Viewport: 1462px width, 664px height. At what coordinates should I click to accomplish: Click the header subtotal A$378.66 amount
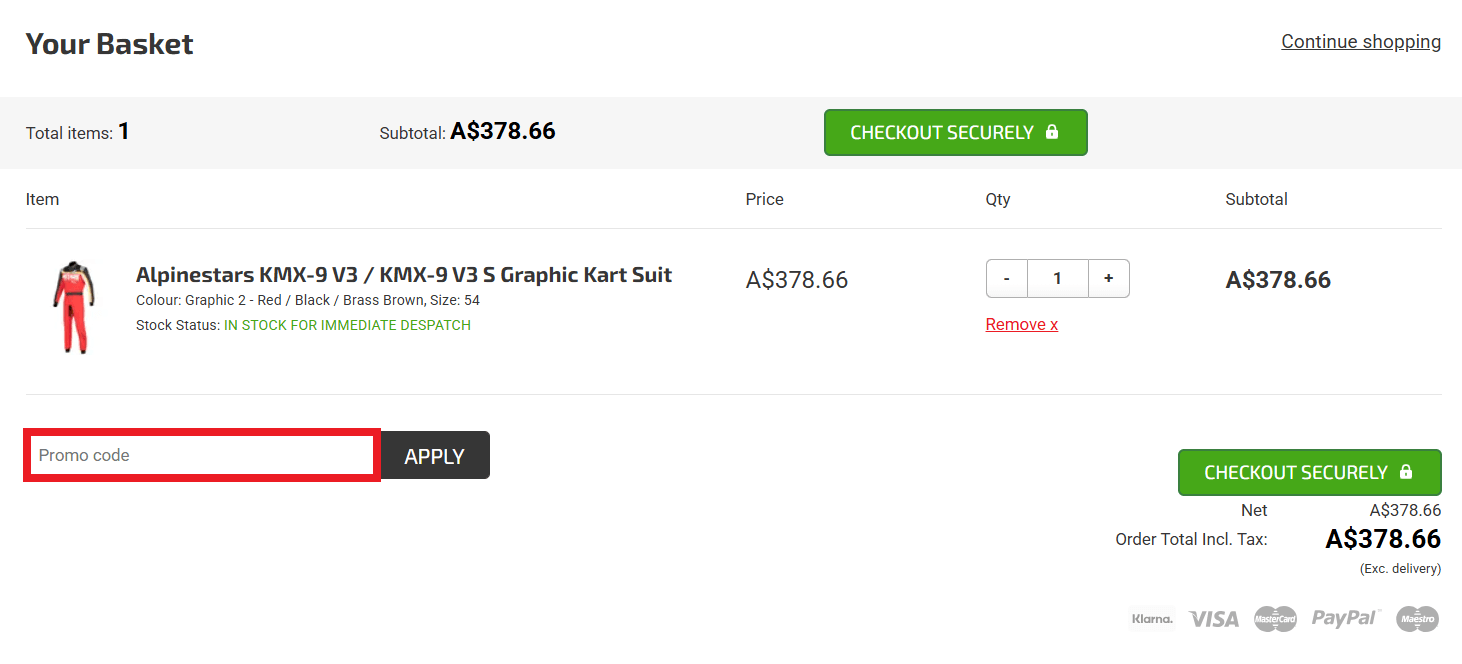click(x=503, y=131)
